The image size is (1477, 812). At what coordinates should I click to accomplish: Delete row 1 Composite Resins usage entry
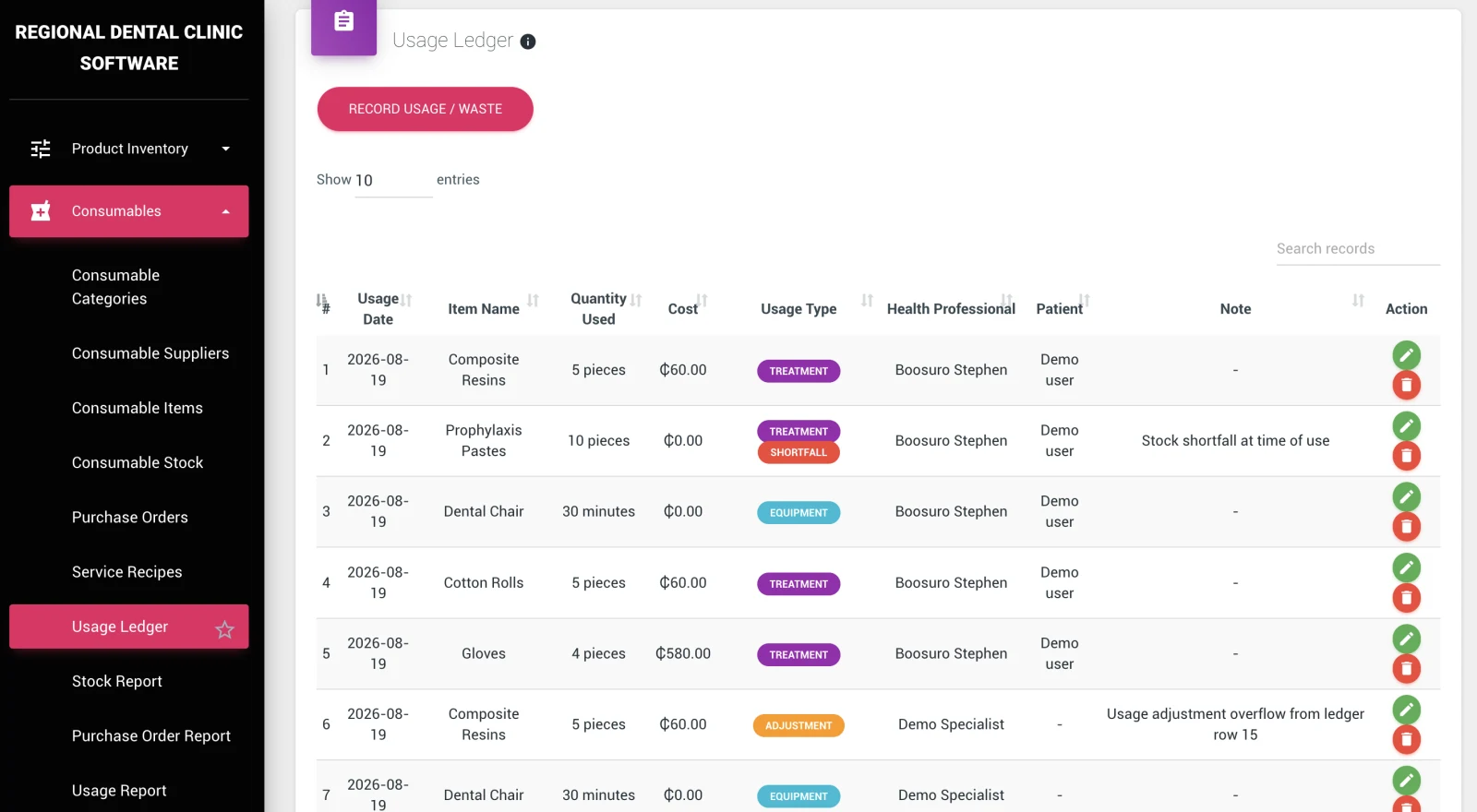click(x=1406, y=385)
